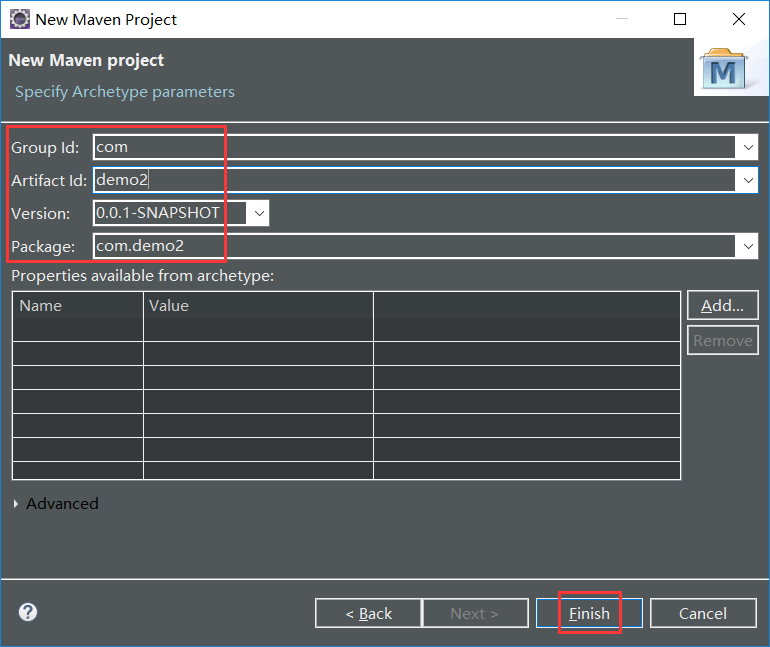Click Finish to create the project
The image size is (770, 647).
[589, 613]
